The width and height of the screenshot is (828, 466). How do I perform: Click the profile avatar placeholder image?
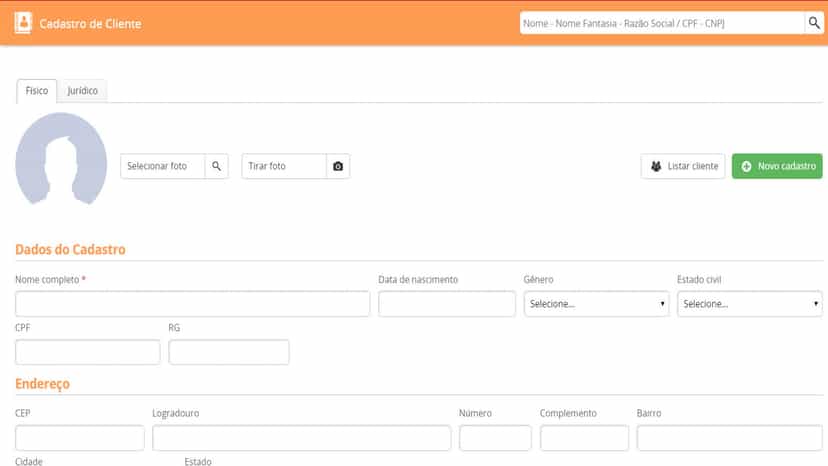point(61,158)
